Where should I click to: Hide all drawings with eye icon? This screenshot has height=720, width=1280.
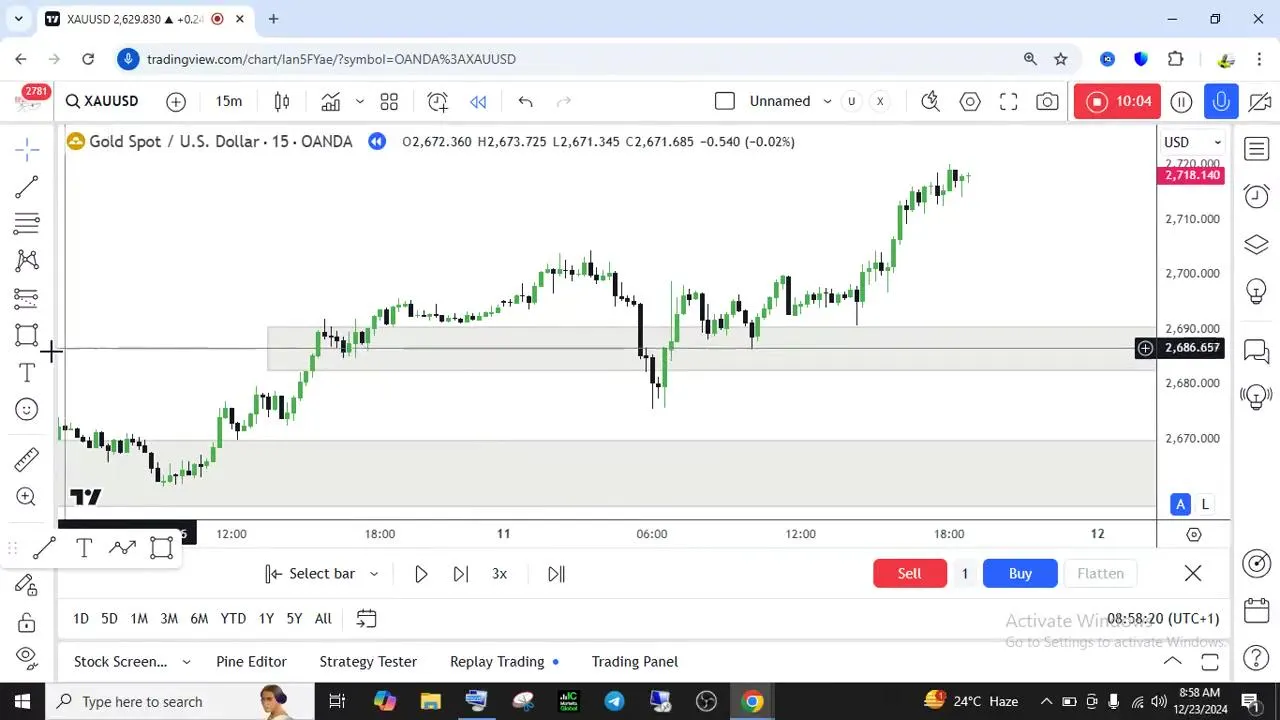27,658
